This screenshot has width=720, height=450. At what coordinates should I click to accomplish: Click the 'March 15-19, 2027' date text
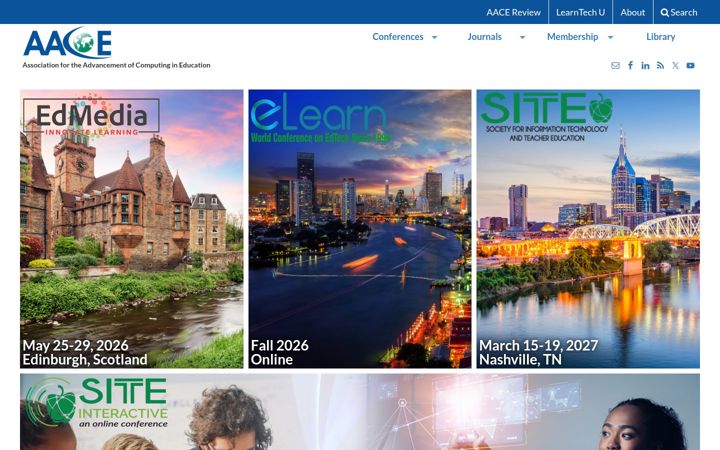[x=539, y=345]
